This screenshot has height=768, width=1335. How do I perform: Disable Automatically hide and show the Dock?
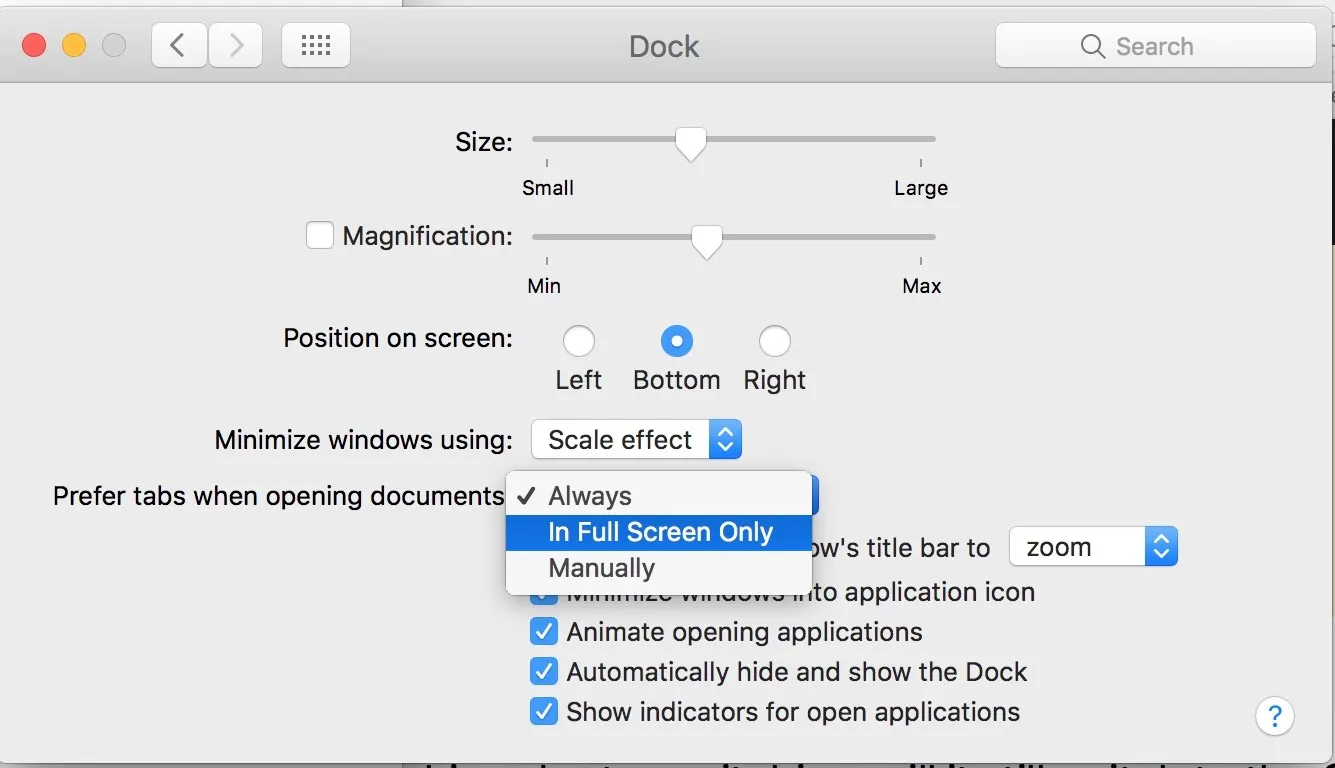click(544, 672)
